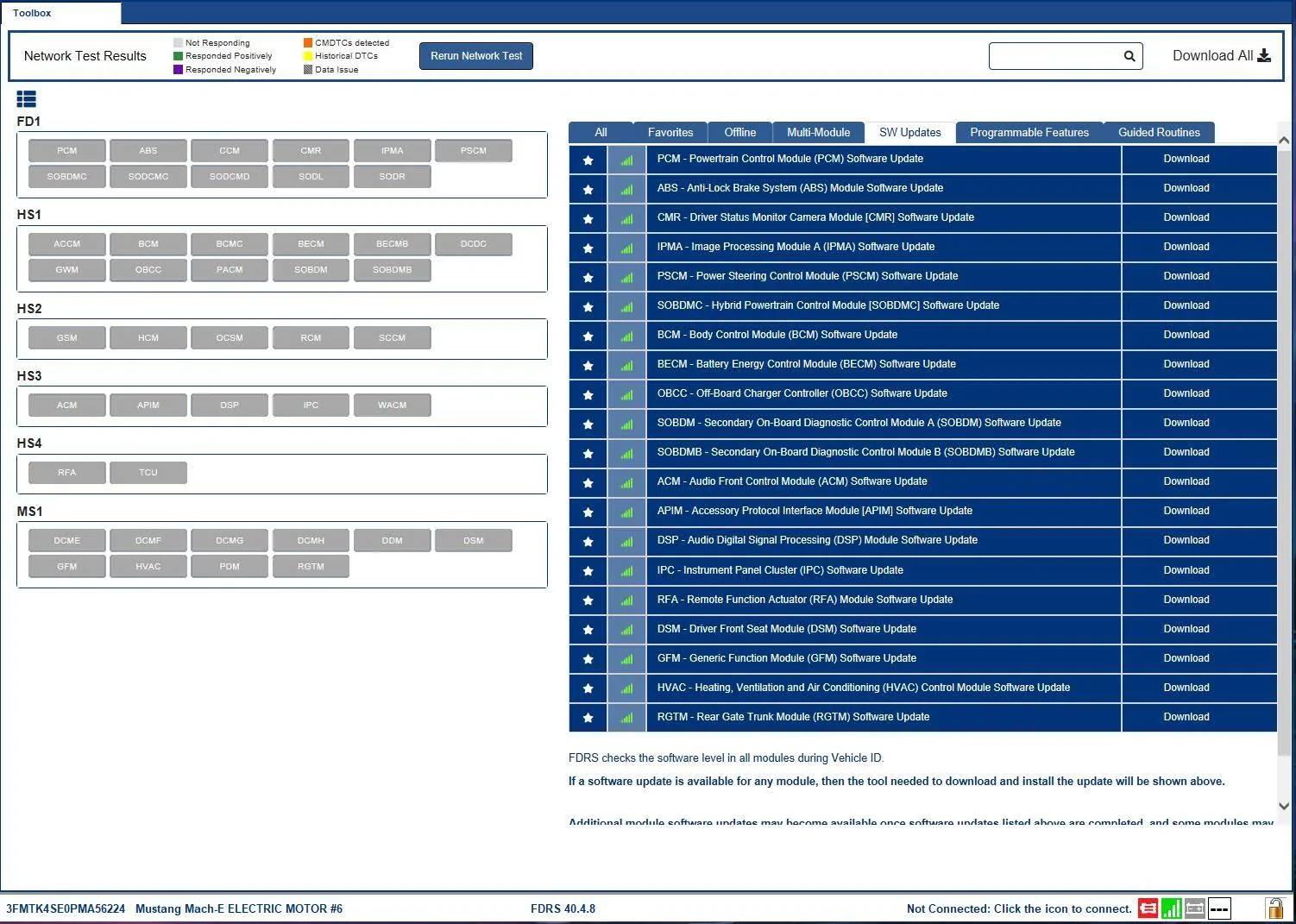1296x924 pixels.
Task: Click the Rerun Network Test button
Action: click(476, 56)
